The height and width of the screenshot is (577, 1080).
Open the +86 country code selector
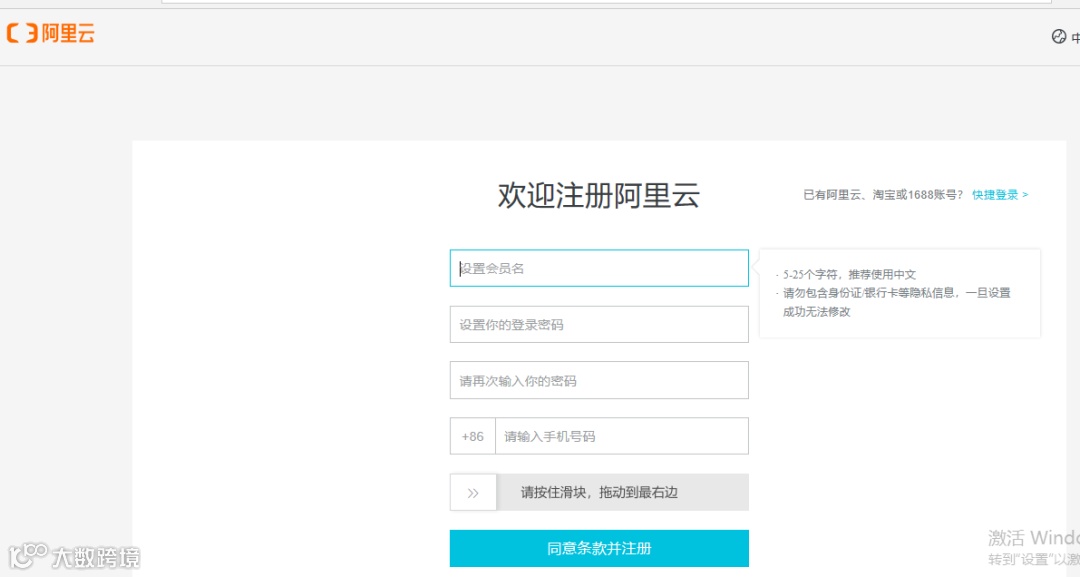(x=472, y=436)
